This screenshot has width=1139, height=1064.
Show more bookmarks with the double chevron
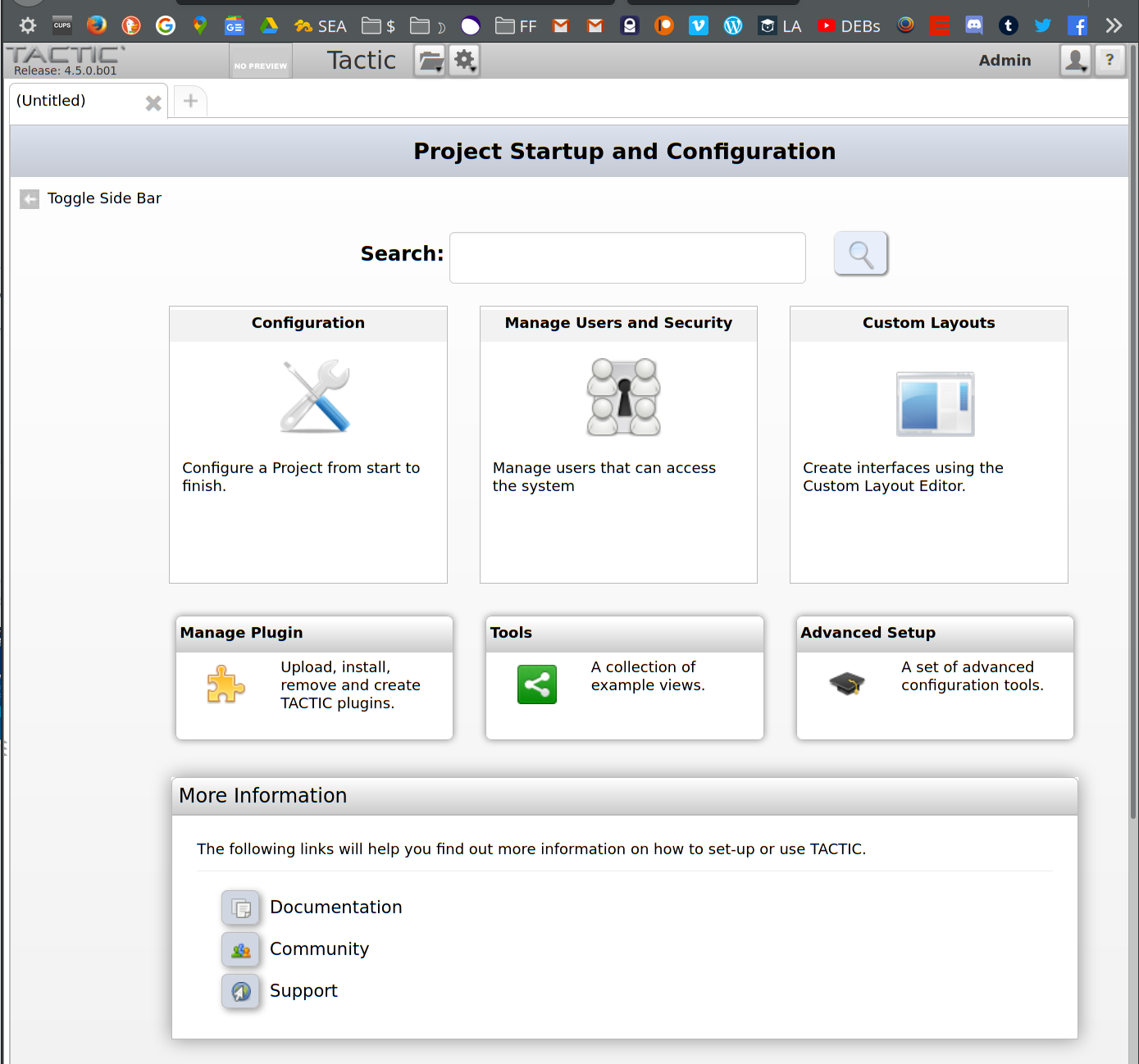1113,25
